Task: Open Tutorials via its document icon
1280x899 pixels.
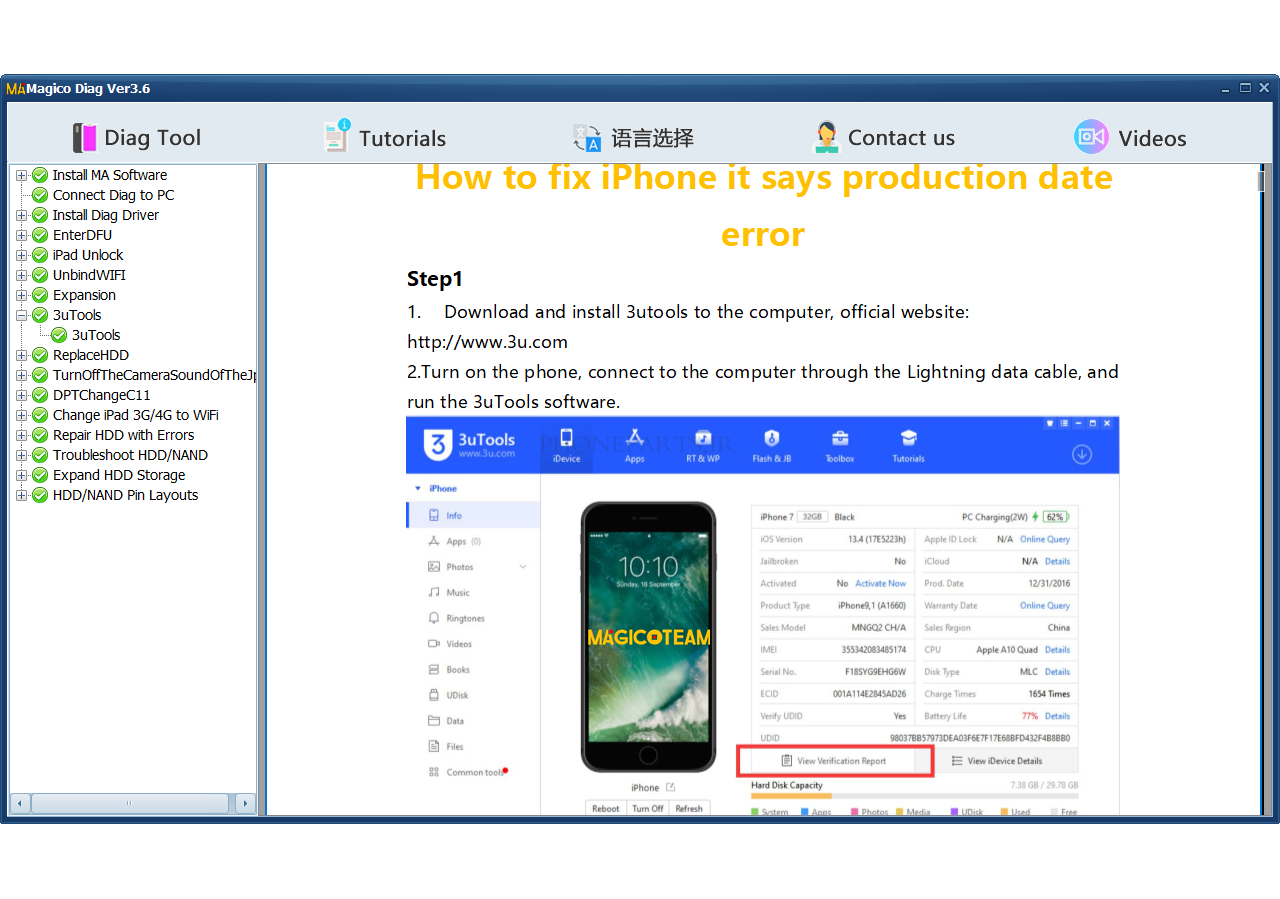Action: point(336,137)
